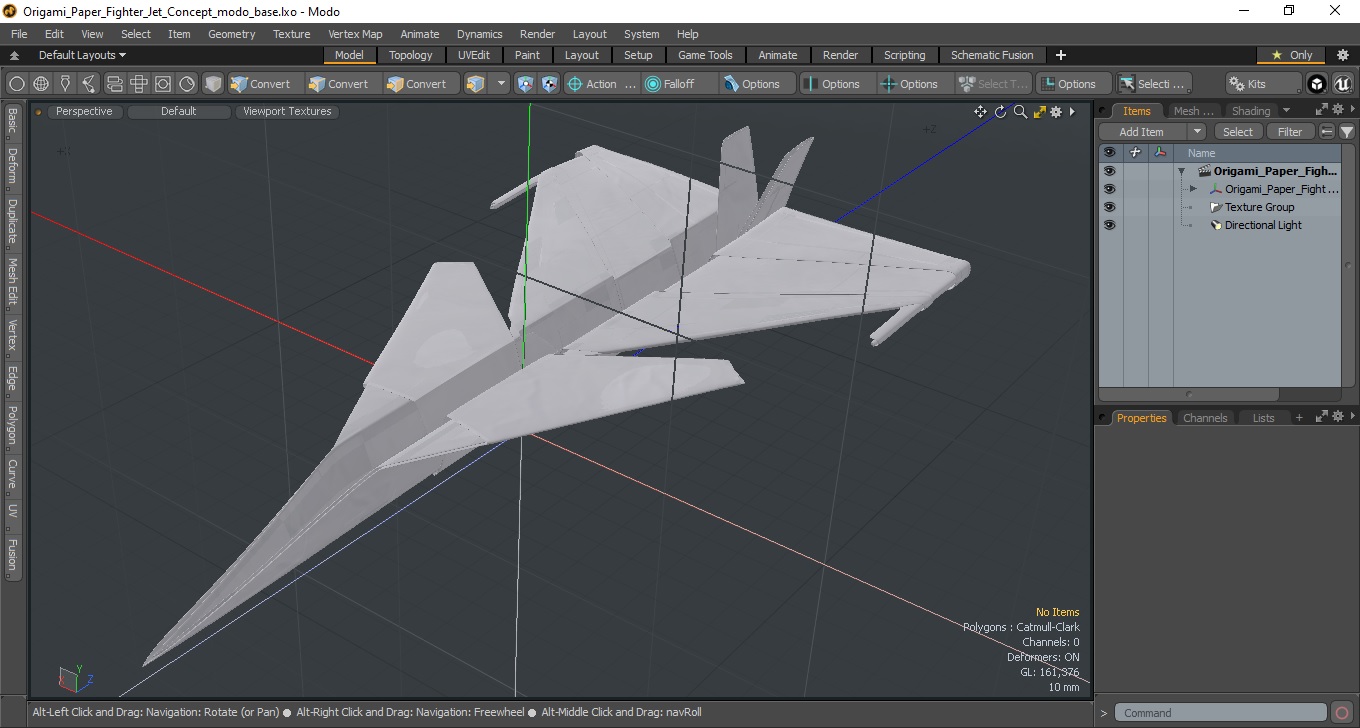This screenshot has height=728, width=1360.
Task: Click the Command input field
Action: click(x=1220, y=713)
